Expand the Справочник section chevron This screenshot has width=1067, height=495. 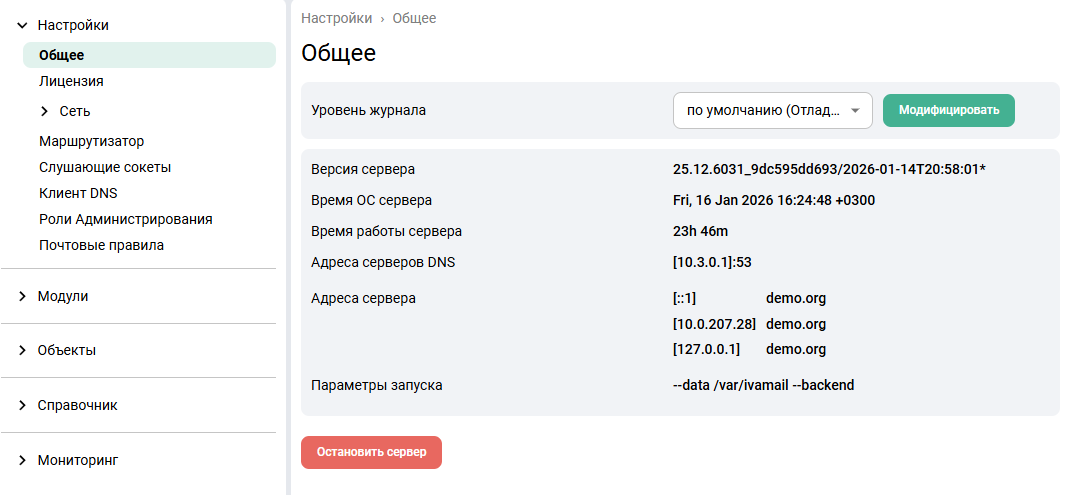(22, 406)
